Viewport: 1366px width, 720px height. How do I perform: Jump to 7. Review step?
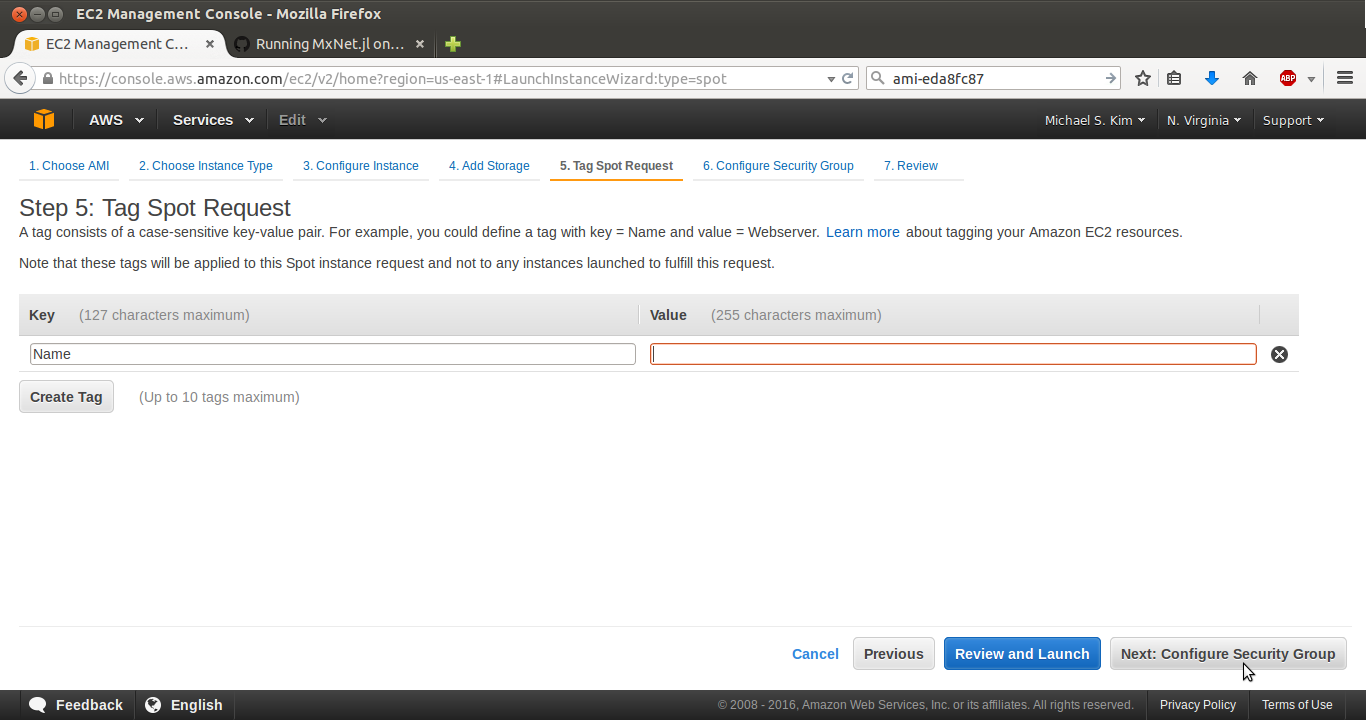click(x=911, y=166)
